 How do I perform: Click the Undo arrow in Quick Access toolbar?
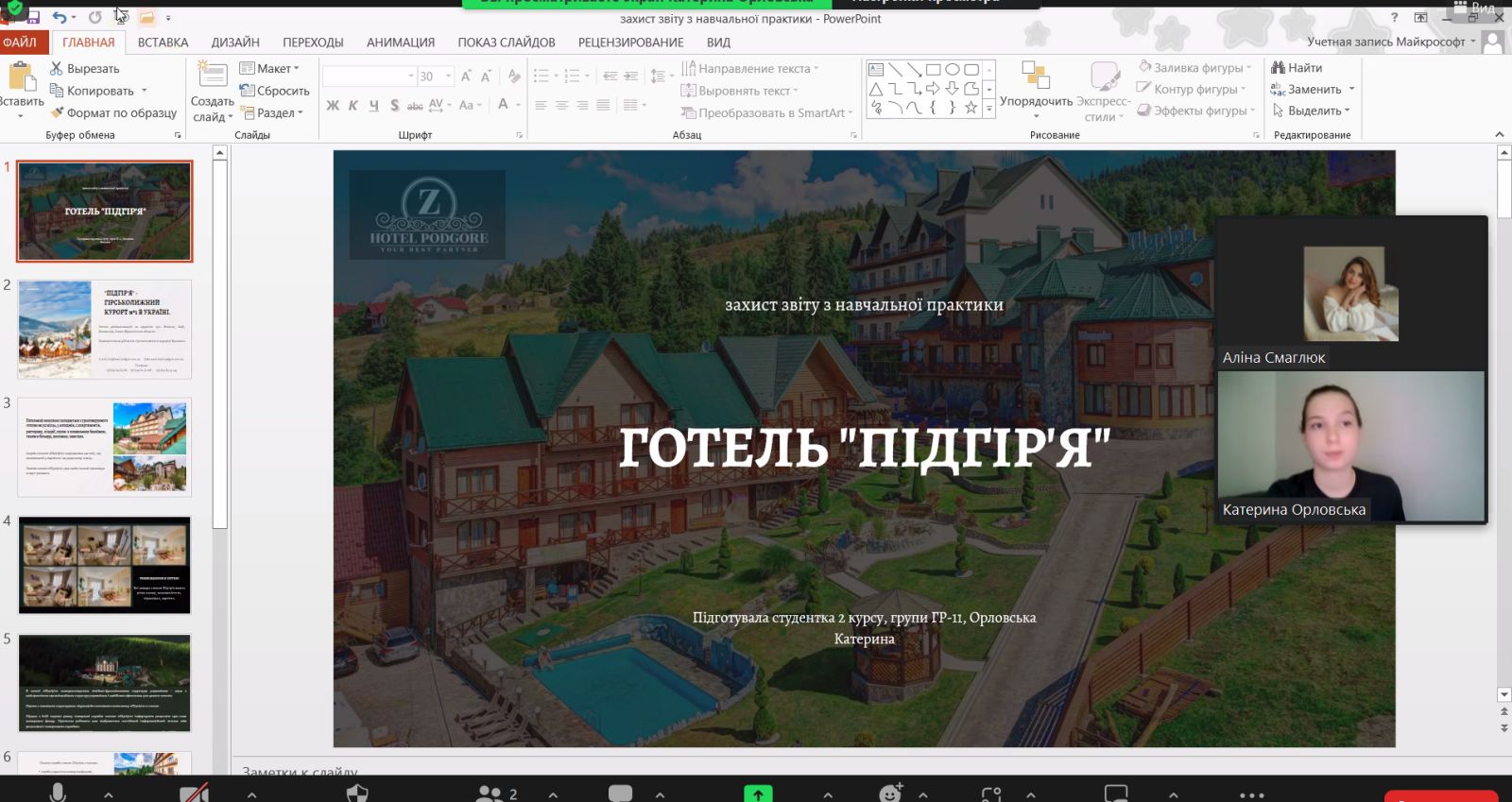click(x=60, y=17)
